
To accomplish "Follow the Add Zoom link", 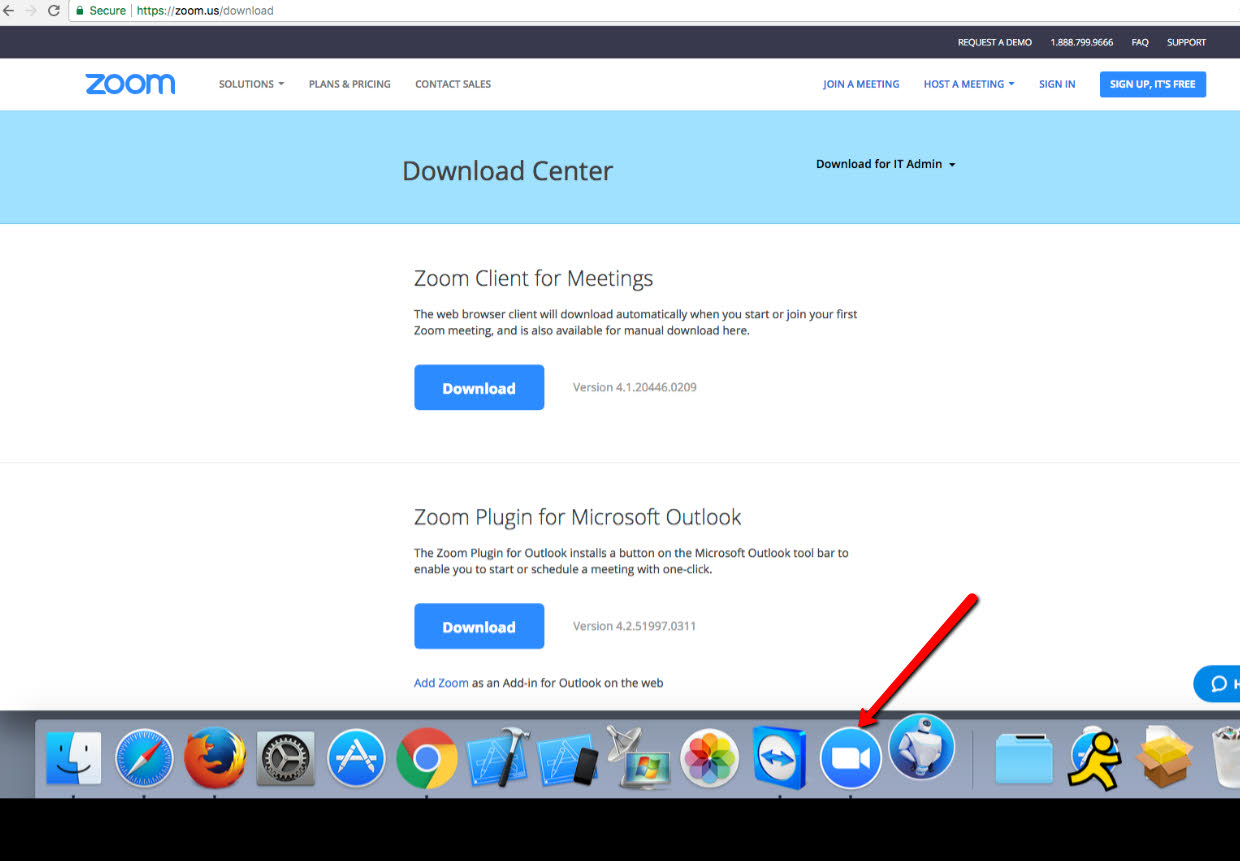I will pyautogui.click(x=441, y=683).
